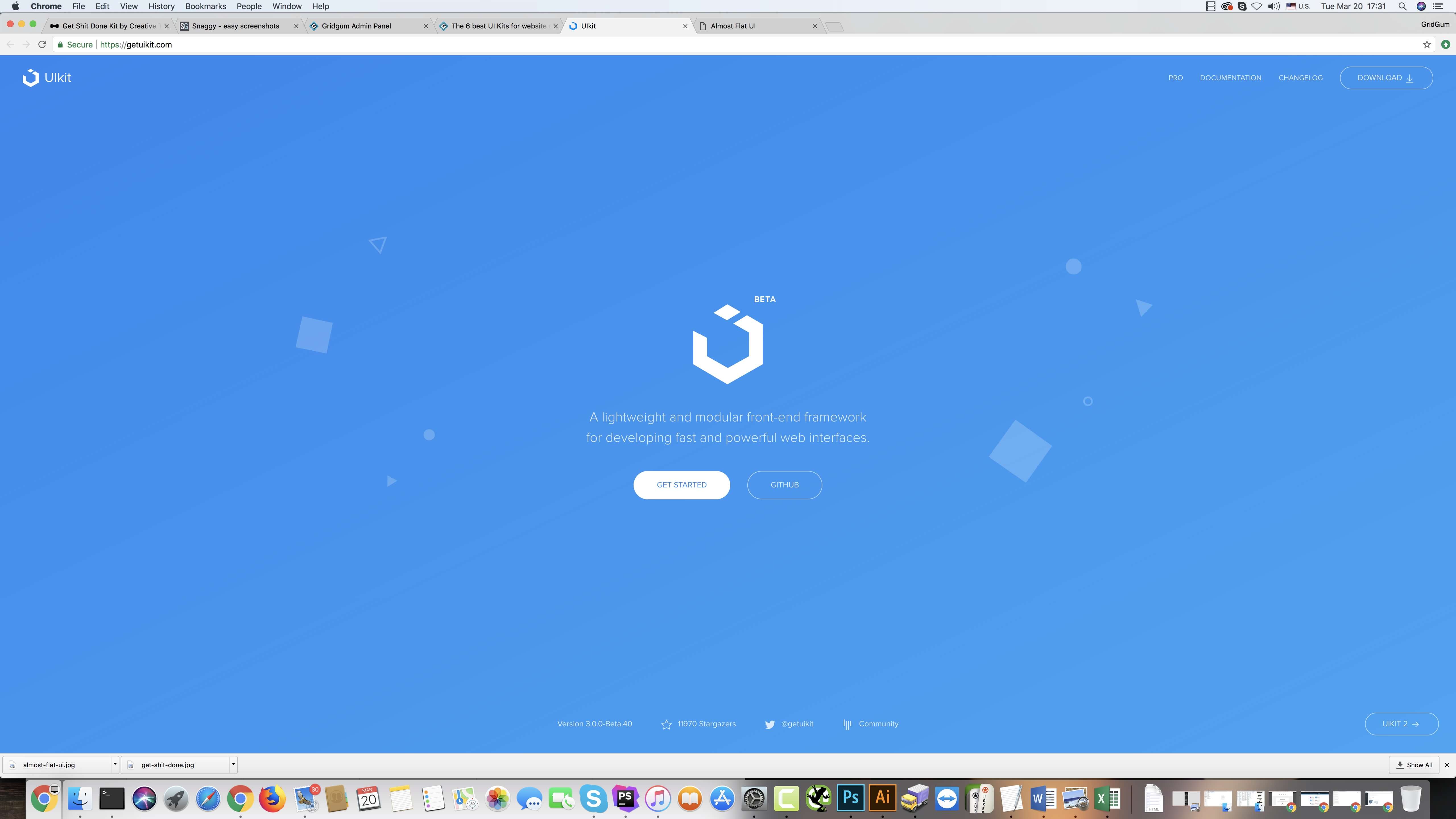Open Launchpad rocket icon in dock
Viewport: 1456px width, 819px height.
click(x=176, y=799)
